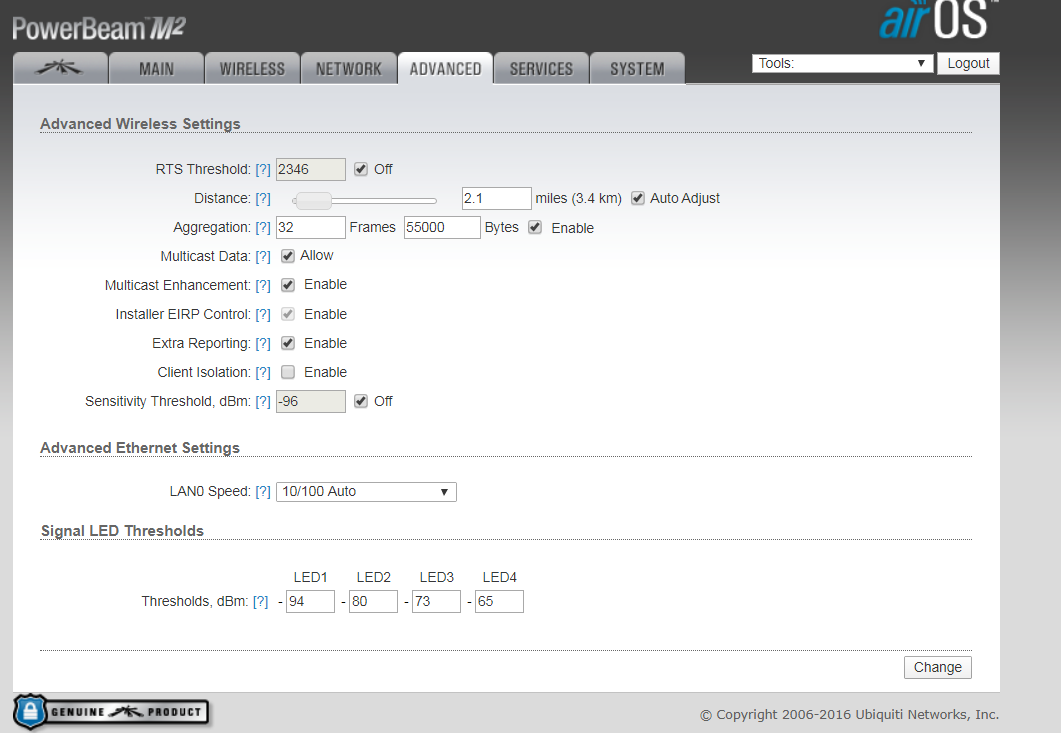Click the Change button
The image size is (1061, 733).
pyautogui.click(x=938, y=667)
